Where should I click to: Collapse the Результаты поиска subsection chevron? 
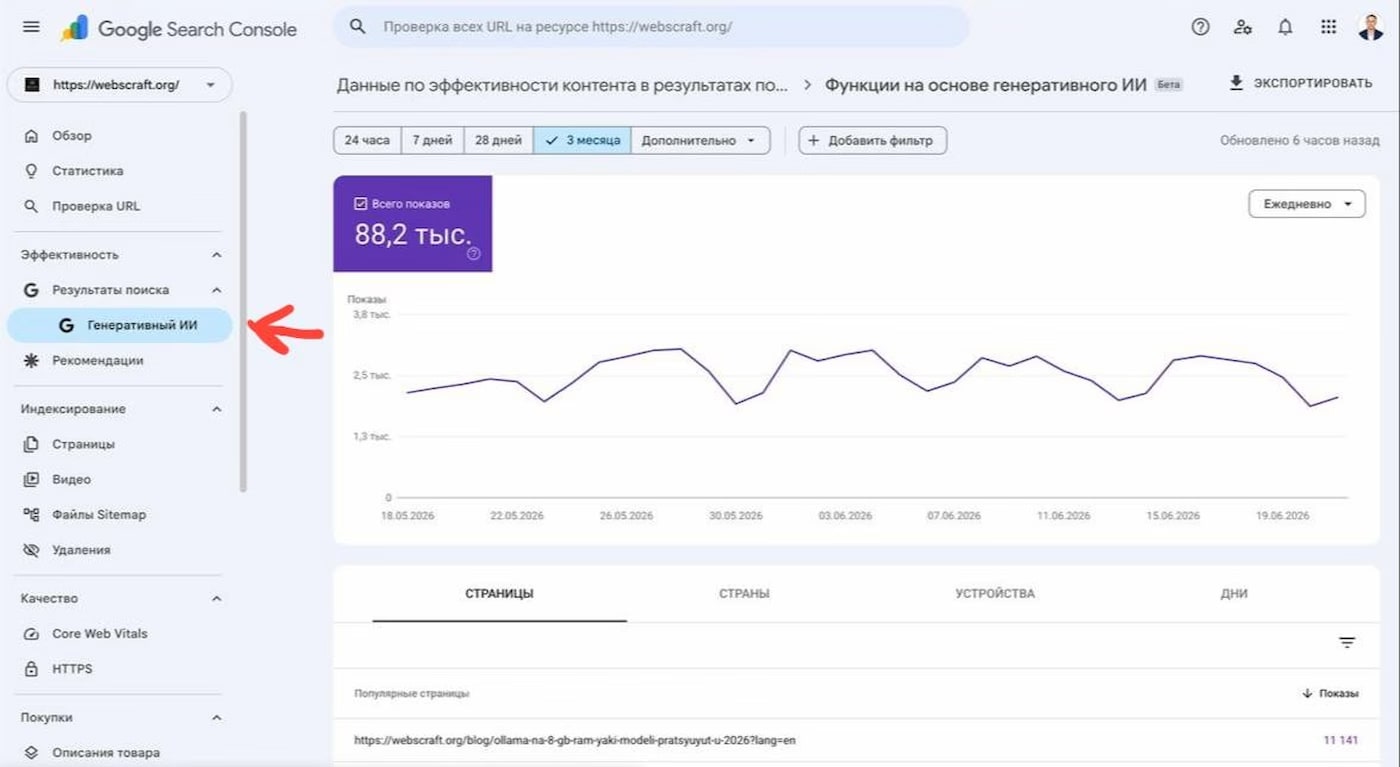(217, 290)
